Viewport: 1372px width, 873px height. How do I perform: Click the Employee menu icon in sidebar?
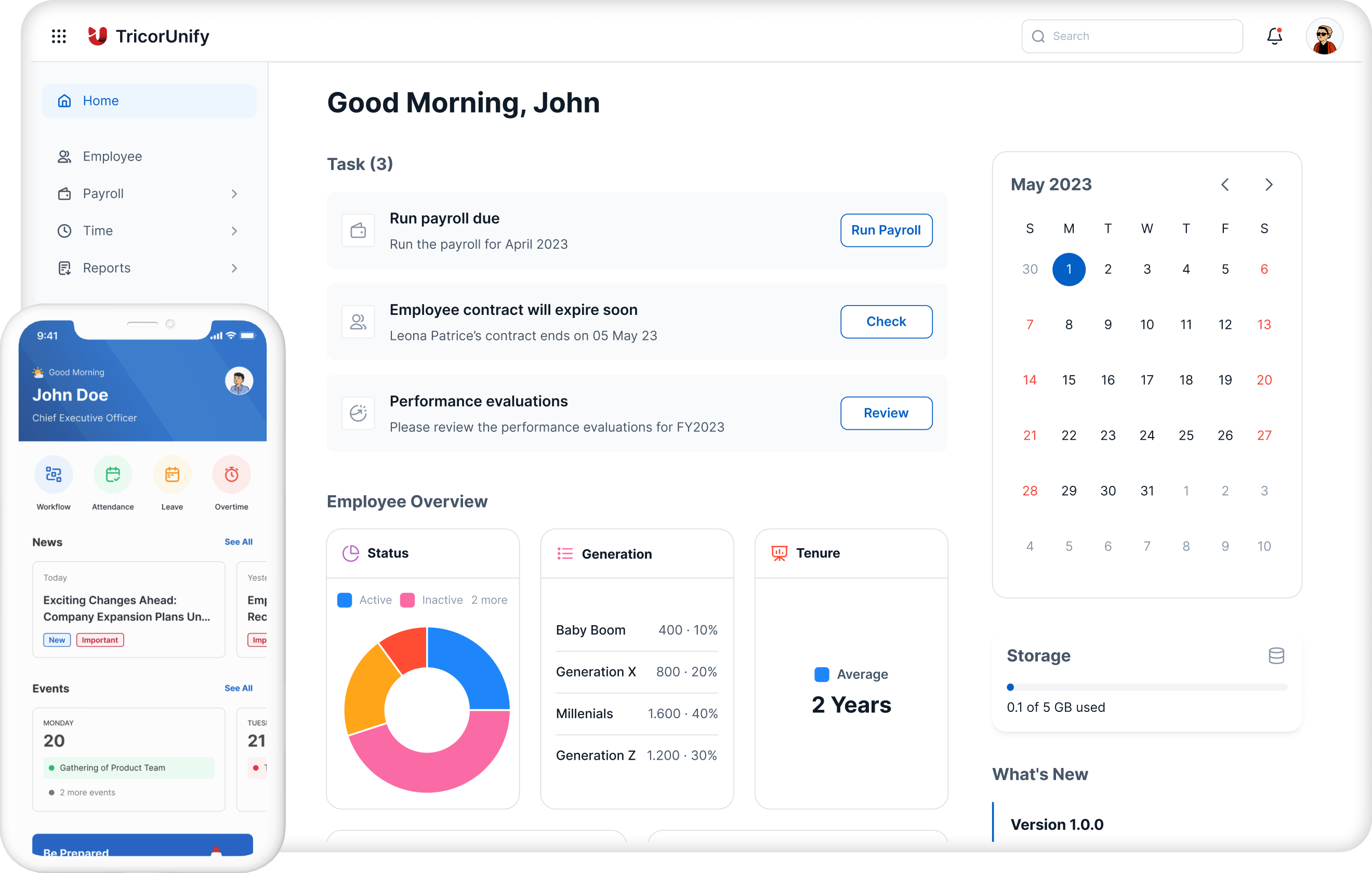click(64, 156)
